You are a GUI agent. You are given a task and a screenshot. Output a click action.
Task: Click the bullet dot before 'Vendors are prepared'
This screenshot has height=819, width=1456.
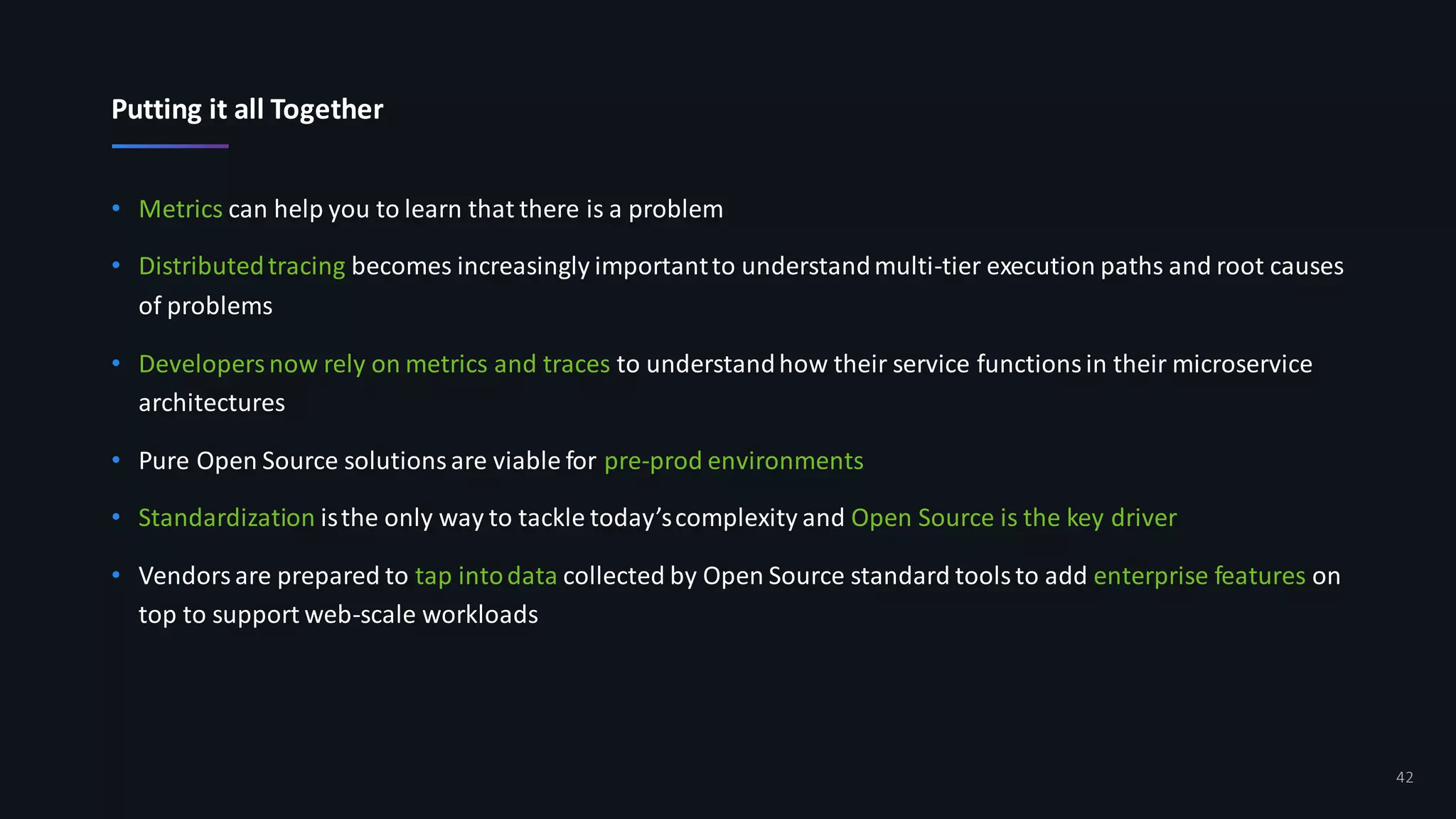pyautogui.click(x=116, y=575)
